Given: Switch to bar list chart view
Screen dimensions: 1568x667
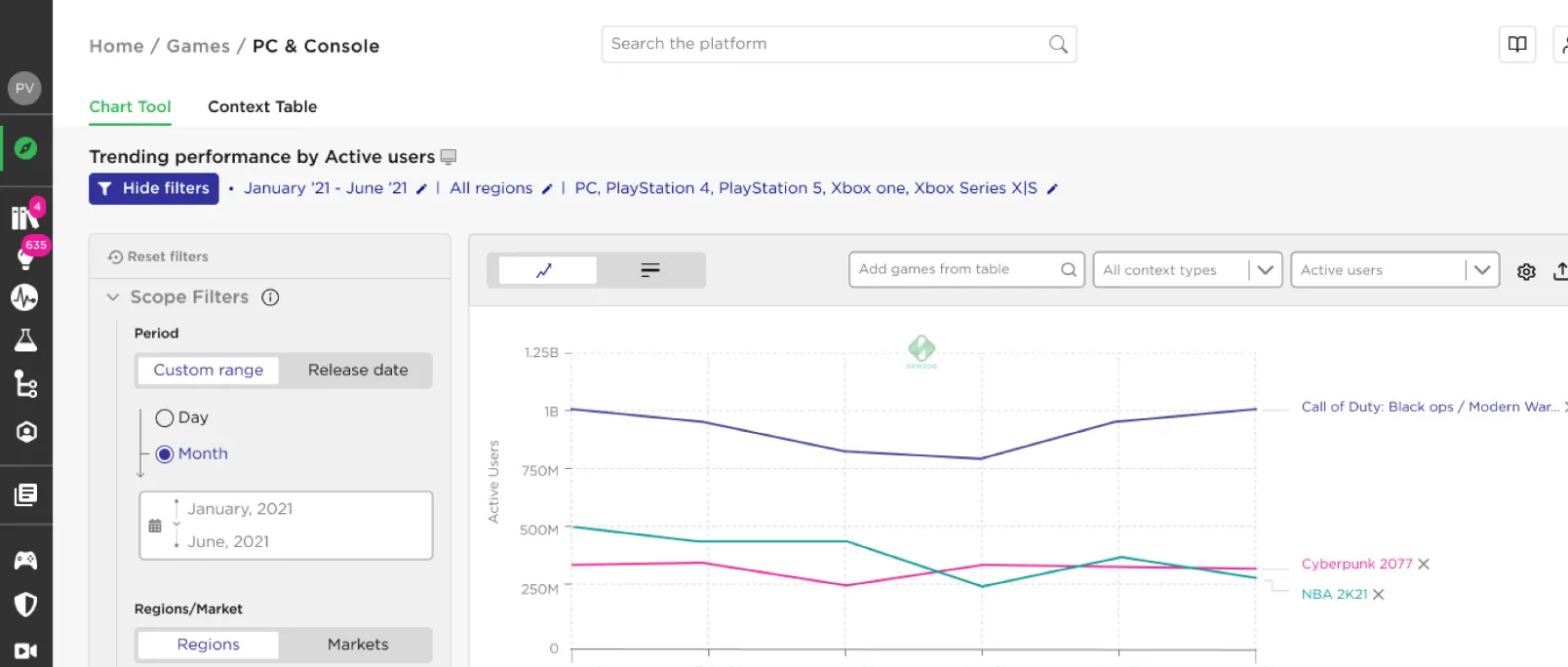Looking at the screenshot, I should pos(650,270).
